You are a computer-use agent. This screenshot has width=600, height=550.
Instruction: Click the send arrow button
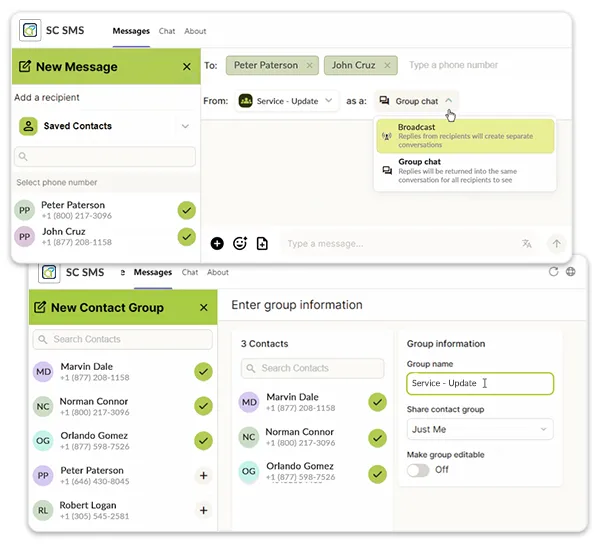tap(557, 243)
